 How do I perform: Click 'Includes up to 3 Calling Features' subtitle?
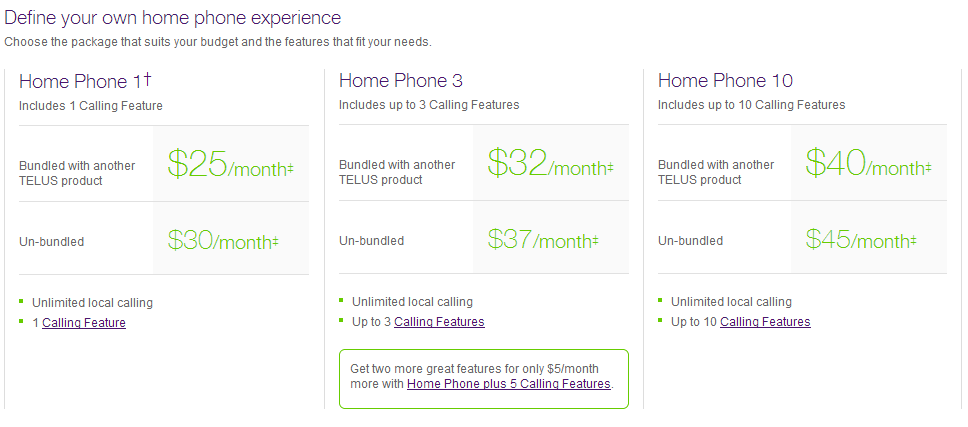(x=429, y=105)
